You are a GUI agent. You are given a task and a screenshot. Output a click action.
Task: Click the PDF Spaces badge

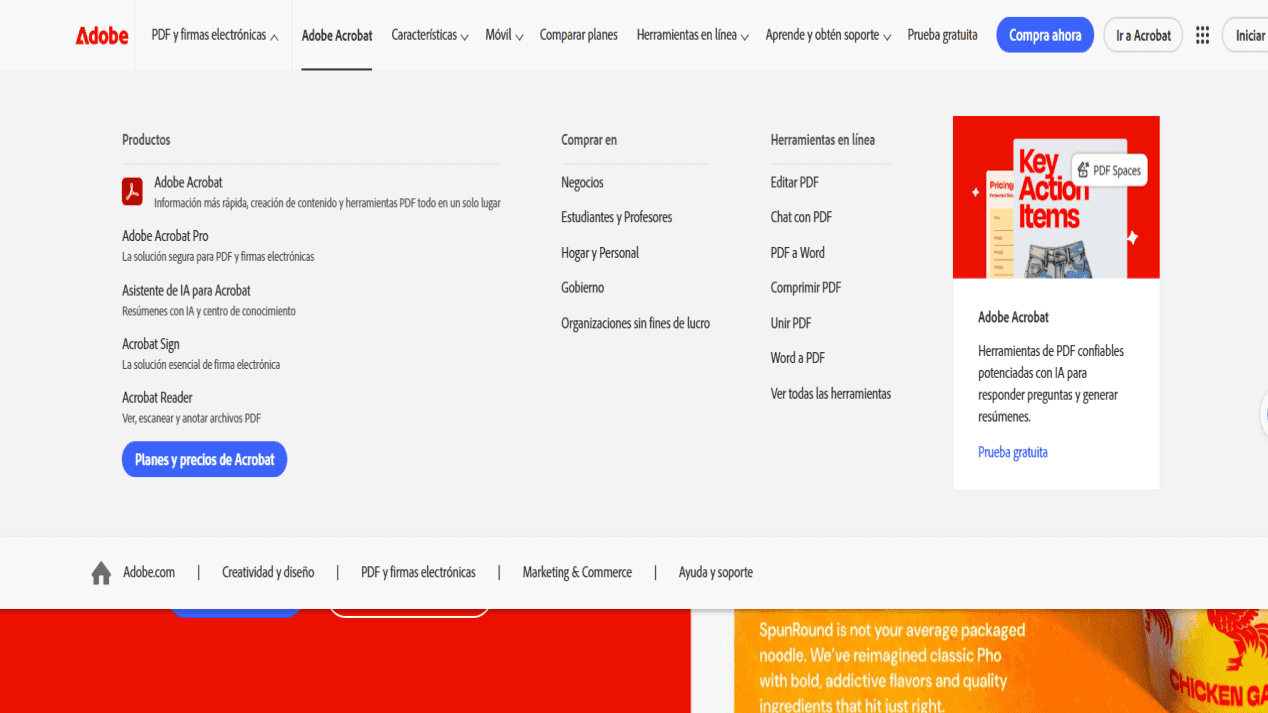1109,170
